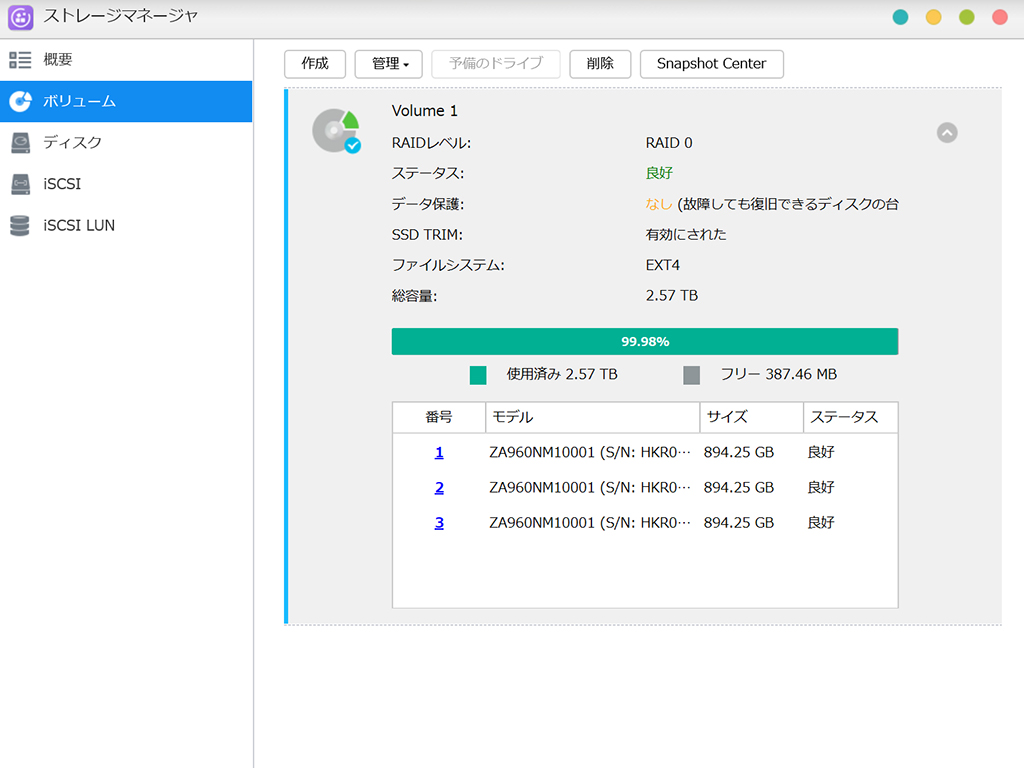The image size is (1024, 768).
Task: Click the 予備のドライブ button
Action: click(496, 64)
